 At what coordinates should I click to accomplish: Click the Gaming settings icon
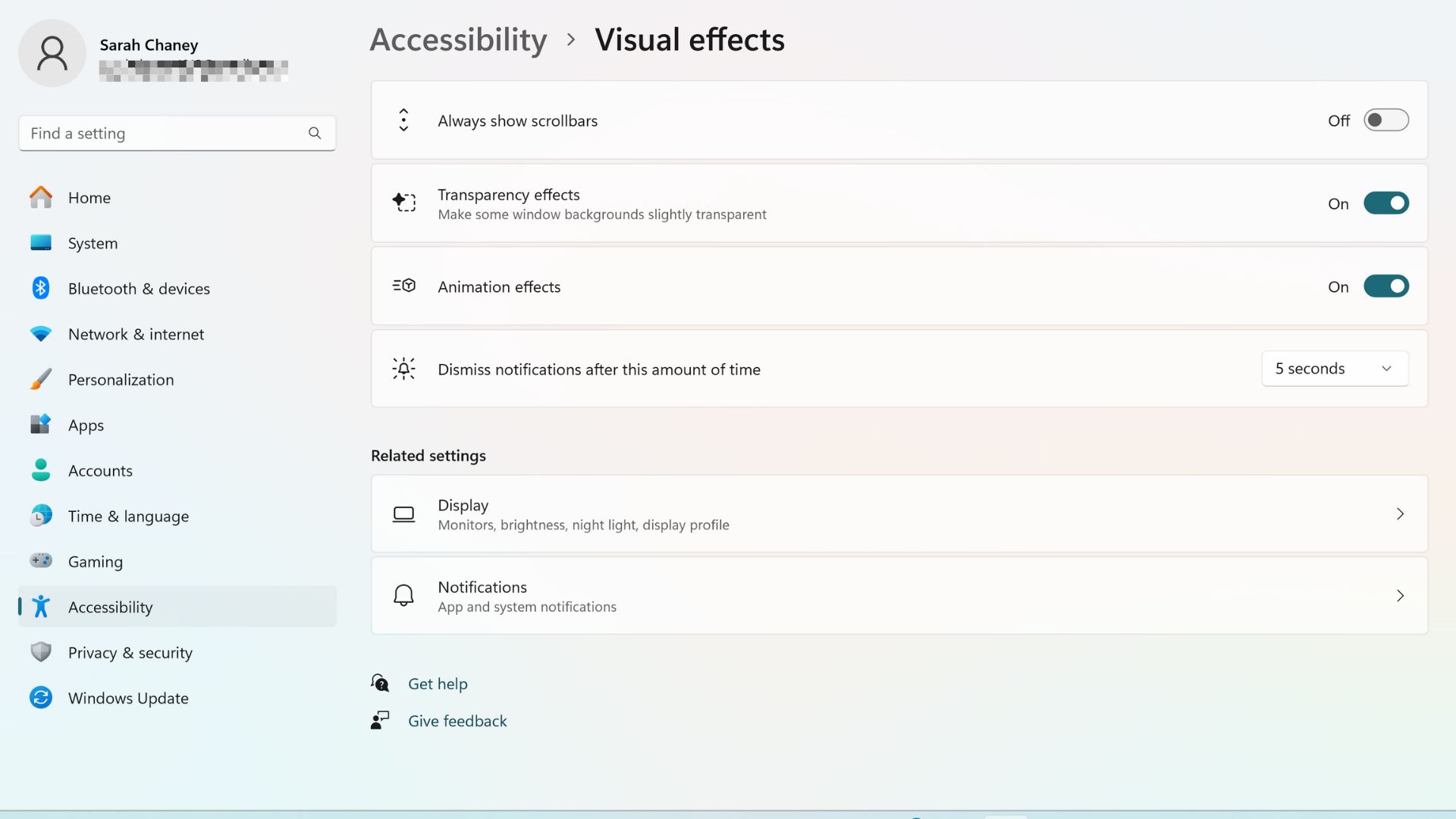[x=40, y=561]
